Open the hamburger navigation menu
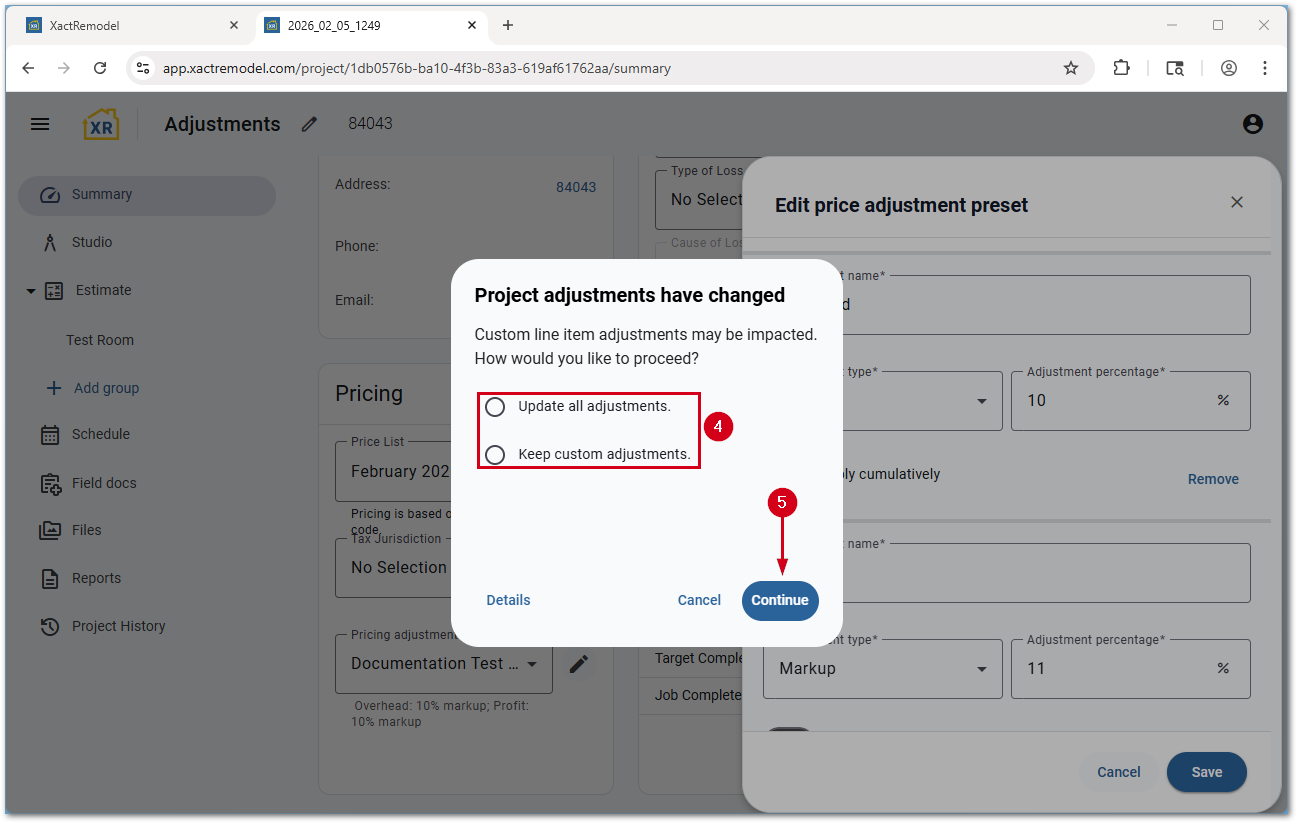Screen dimensions: 1297x823 click(x=40, y=123)
